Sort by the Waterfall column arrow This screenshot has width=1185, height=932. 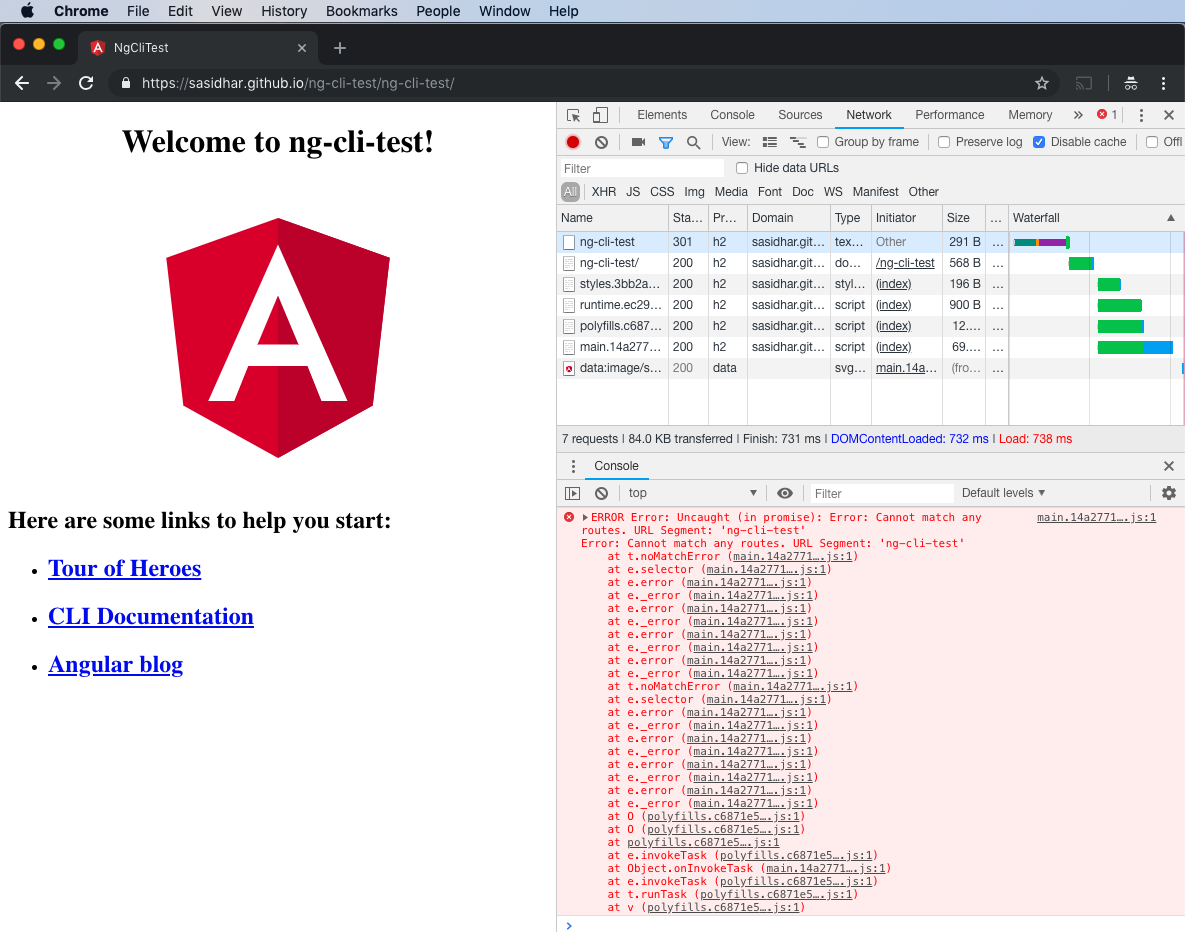1171,218
